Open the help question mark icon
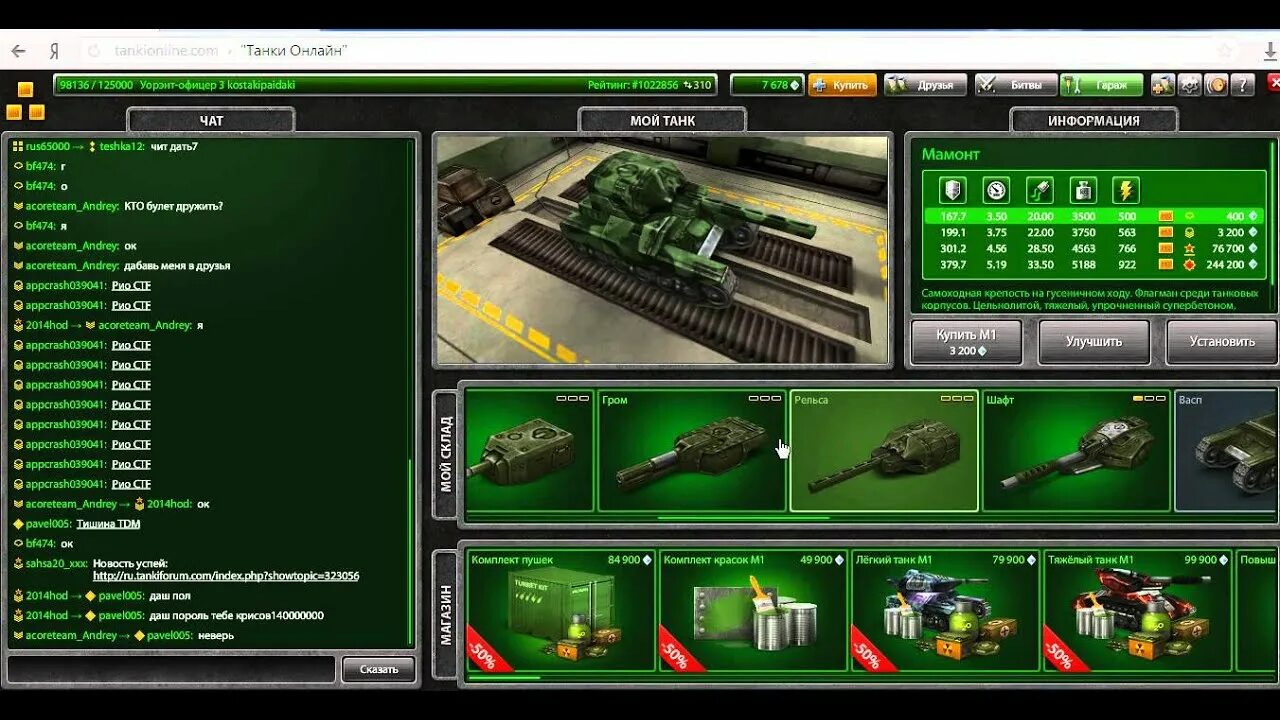The height and width of the screenshot is (720, 1280). (x=1243, y=85)
